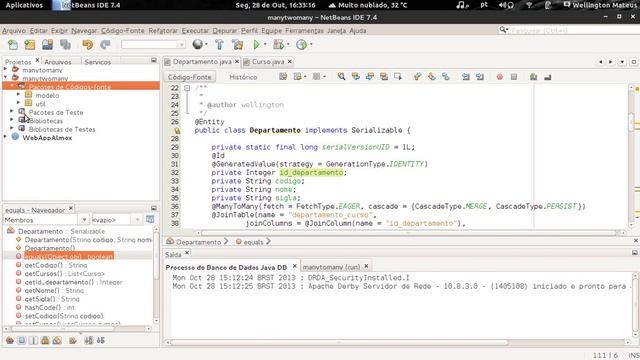
Task: Click the Redo arrow icon
Action: coord(105,44)
